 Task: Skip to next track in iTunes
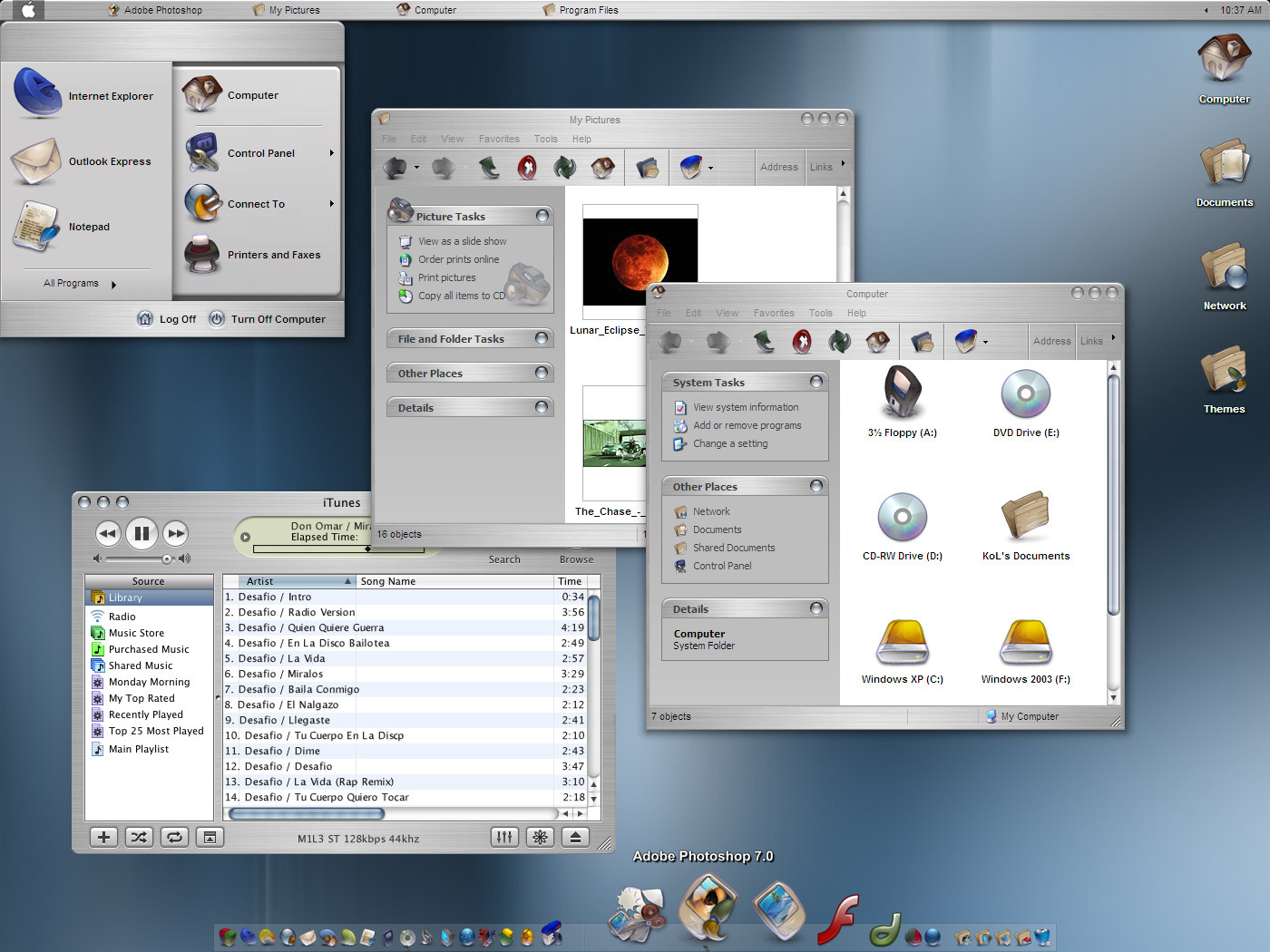click(x=175, y=533)
